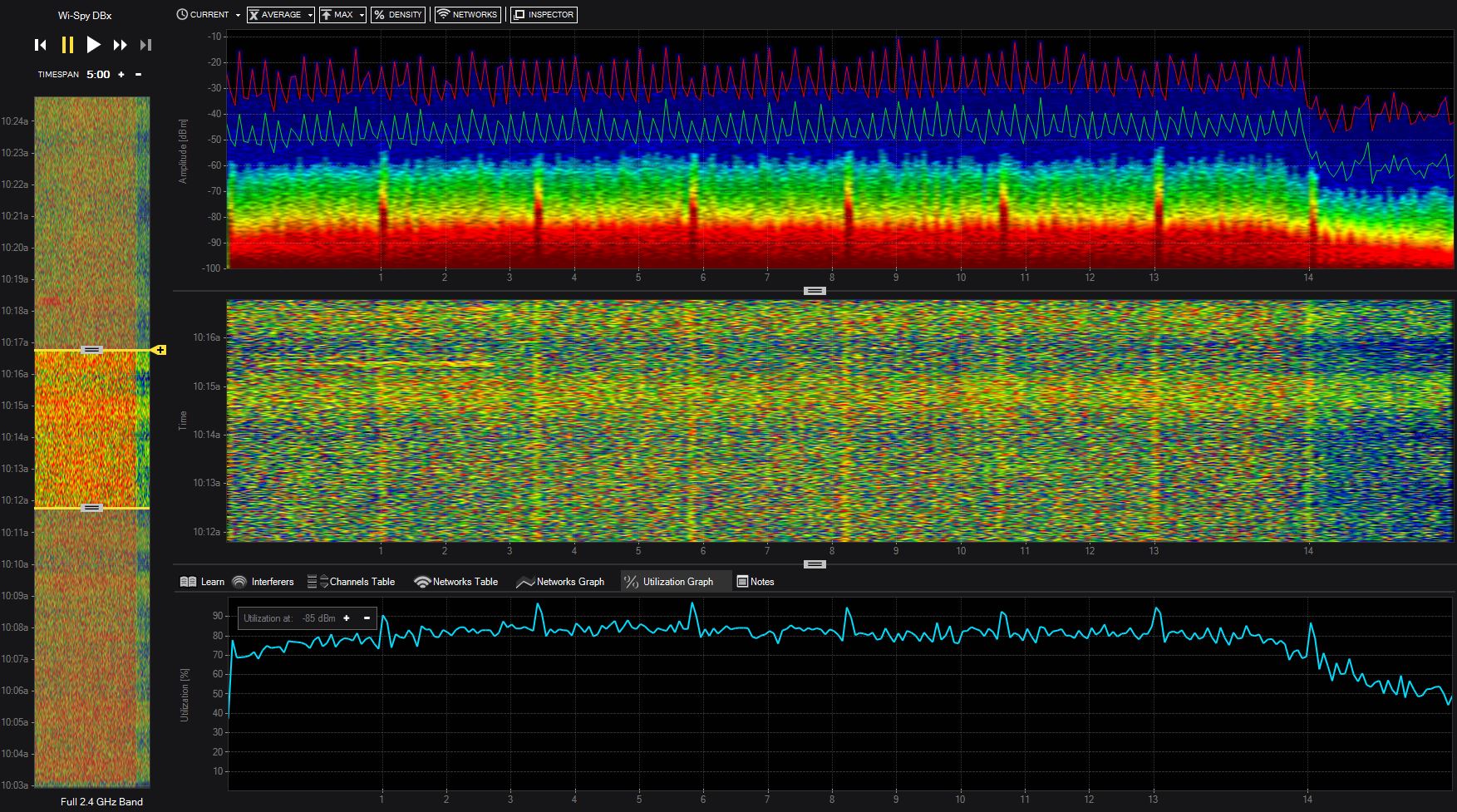Screen dimensions: 1457x812
Task: Increase the timespan with the plus button
Action: pyautogui.click(x=121, y=75)
